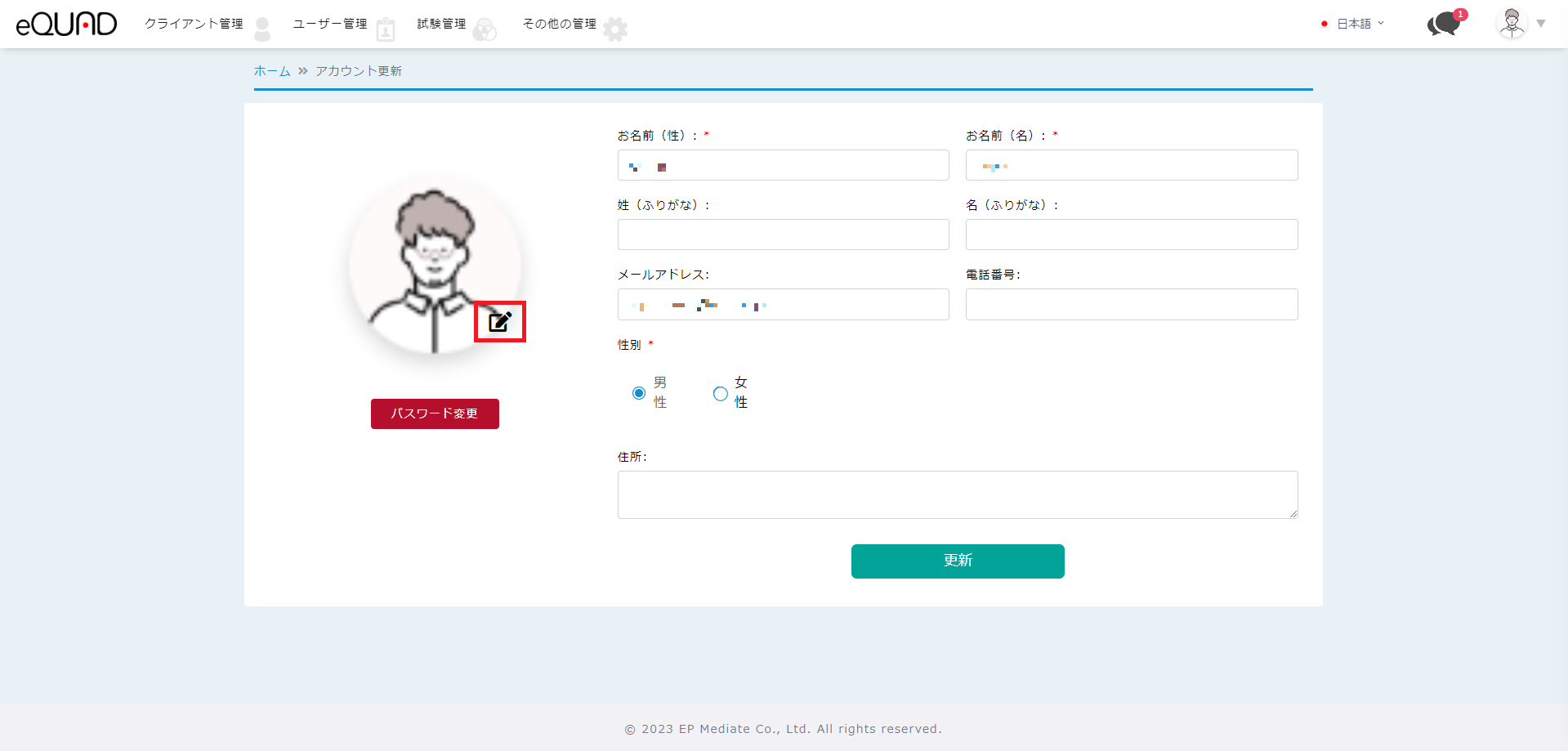
Task: Click the パスワード変更 button
Action: [x=435, y=413]
